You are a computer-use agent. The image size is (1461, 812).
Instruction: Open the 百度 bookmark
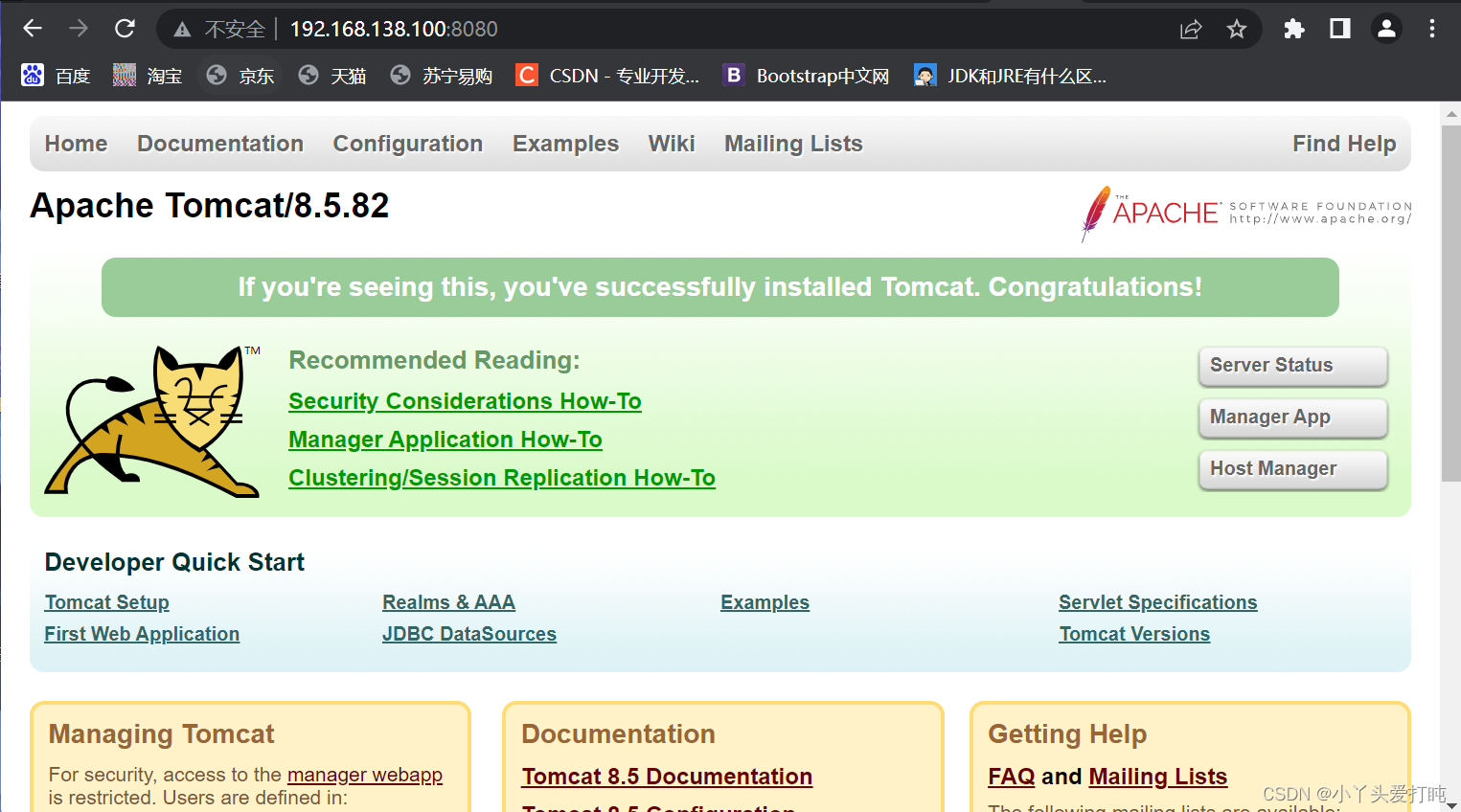click(56, 76)
